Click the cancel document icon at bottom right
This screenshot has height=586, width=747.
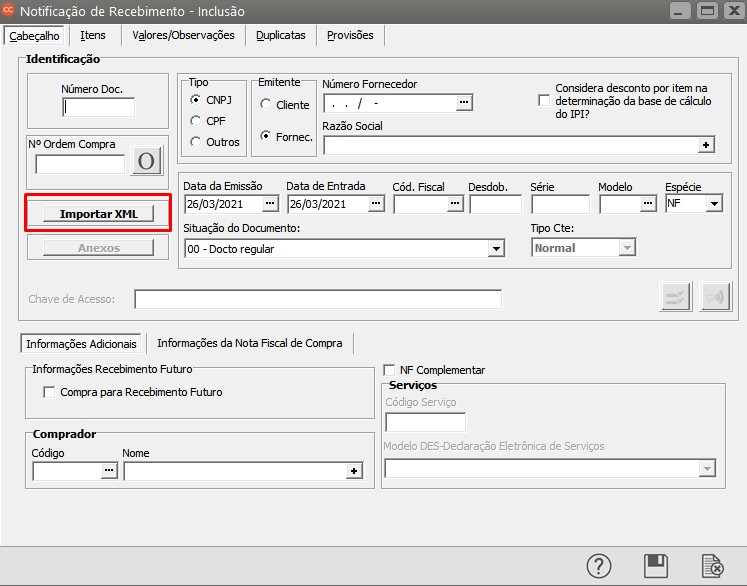pyautogui.click(x=713, y=565)
